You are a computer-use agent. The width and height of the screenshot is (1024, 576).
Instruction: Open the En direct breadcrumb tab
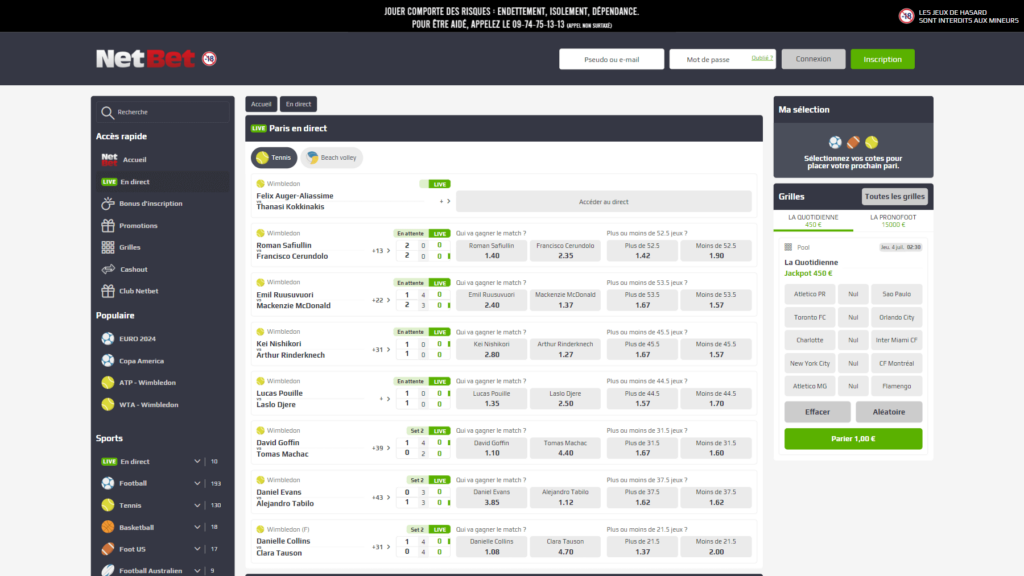coord(298,104)
